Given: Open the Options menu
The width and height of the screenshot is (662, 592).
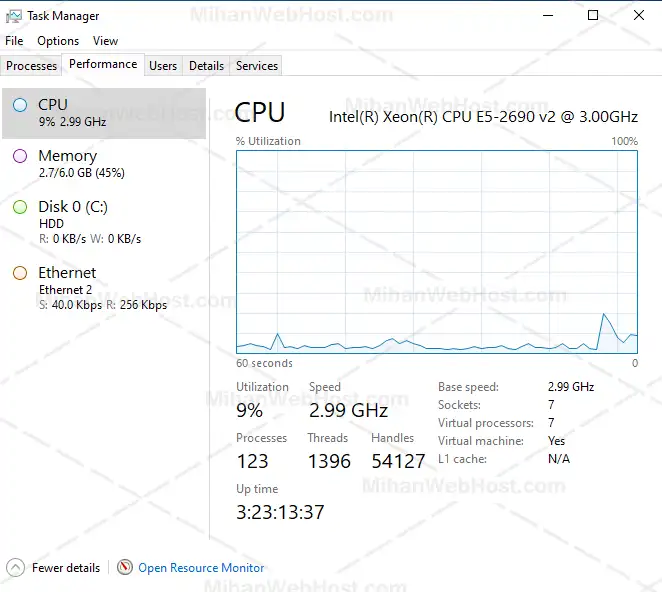Looking at the screenshot, I should pos(58,41).
